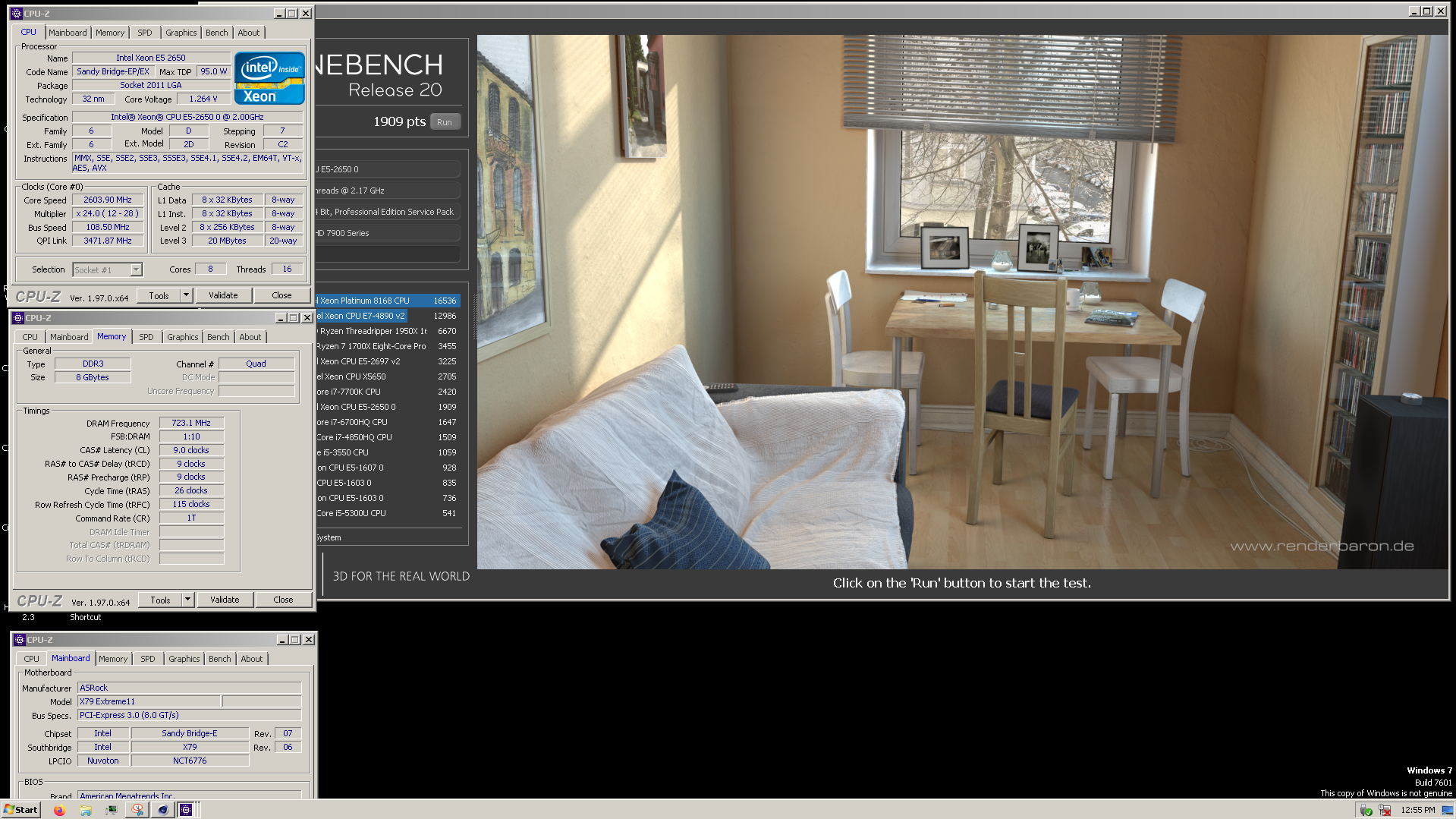Open Bench tab in the Memory CPU-Z window
Screen dimensions: 1456x819
pyautogui.click(x=219, y=337)
